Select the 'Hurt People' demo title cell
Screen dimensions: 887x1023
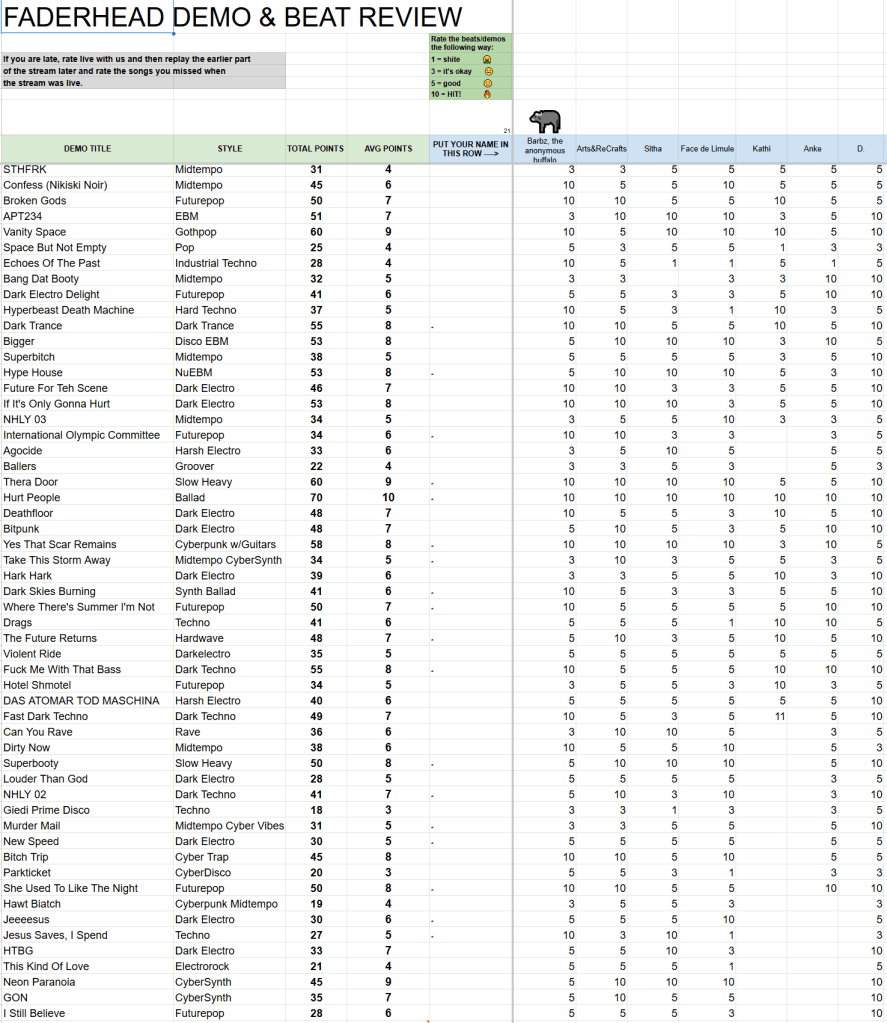point(32,497)
